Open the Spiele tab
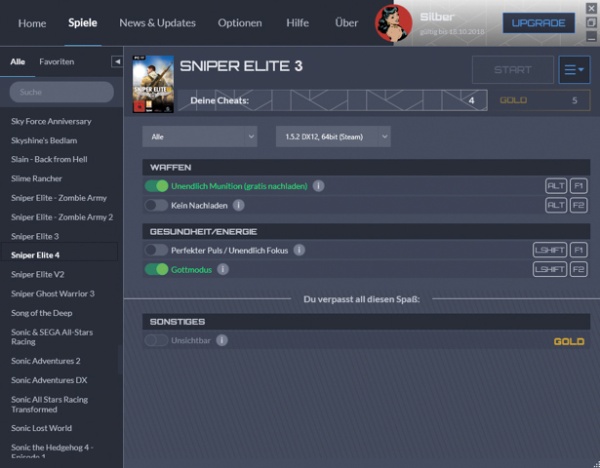The height and width of the screenshot is (468, 600). tap(83, 23)
